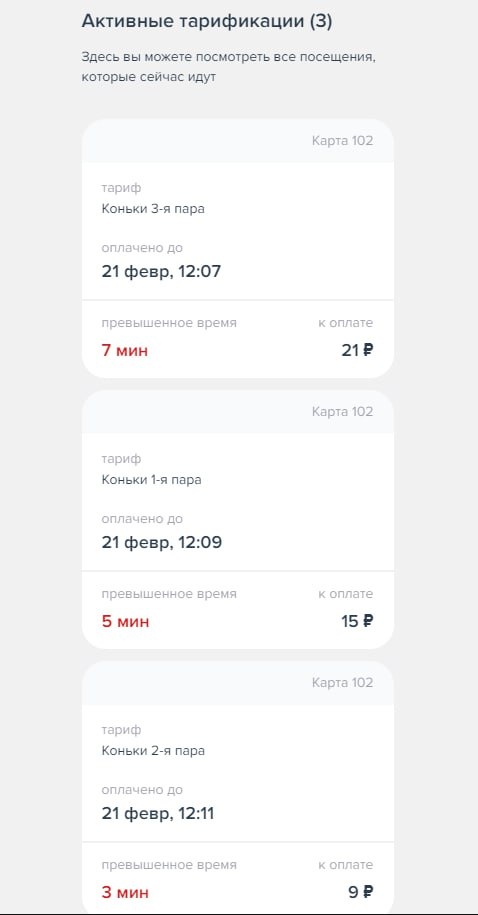Click the 9 ₽ amount to pay
The width and height of the screenshot is (478, 915).
point(361,892)
